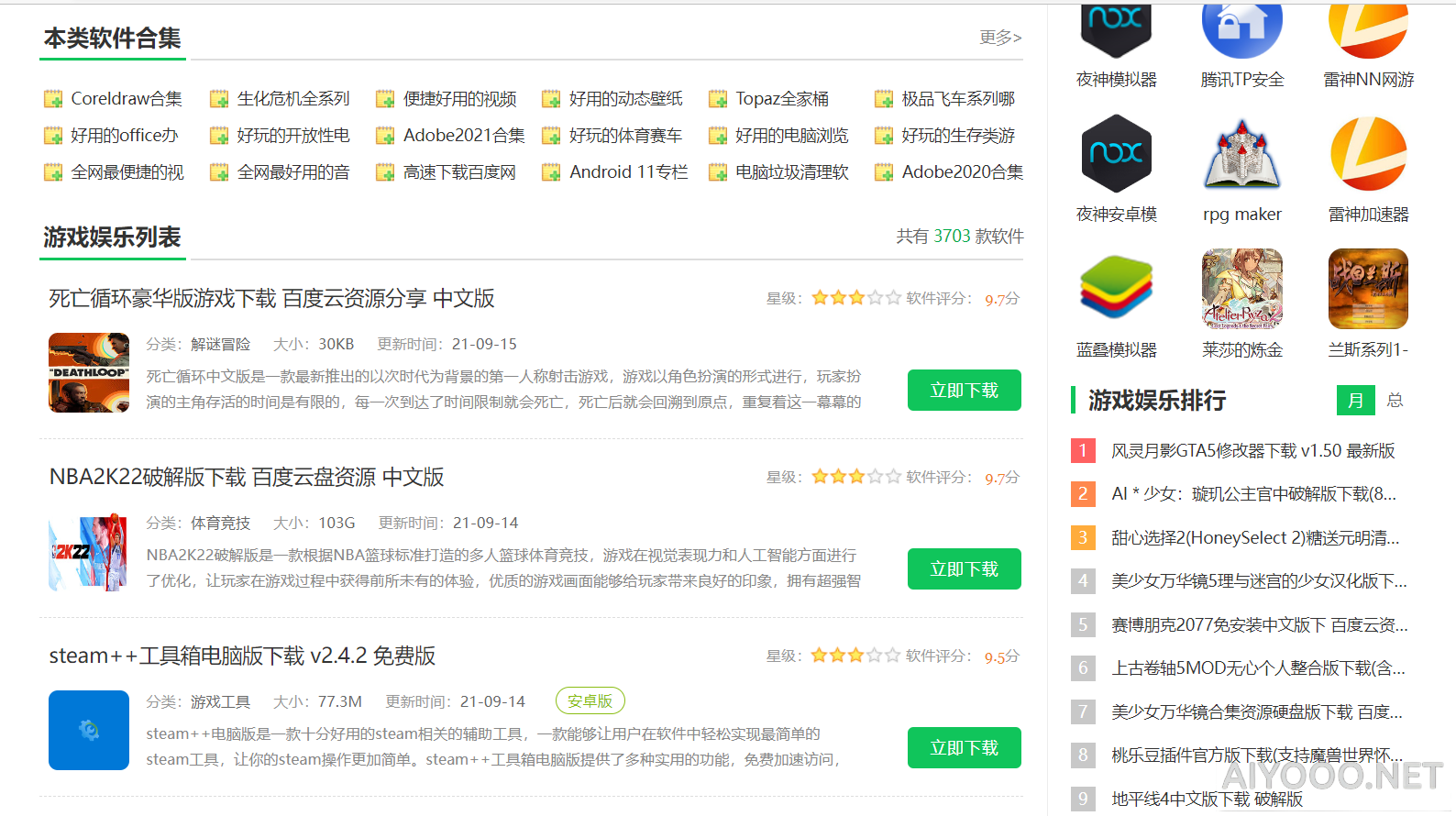The image size is (1456, 816).
Task: Click the 安卓版 tag on steam++
Action: (x=590, y=700)
